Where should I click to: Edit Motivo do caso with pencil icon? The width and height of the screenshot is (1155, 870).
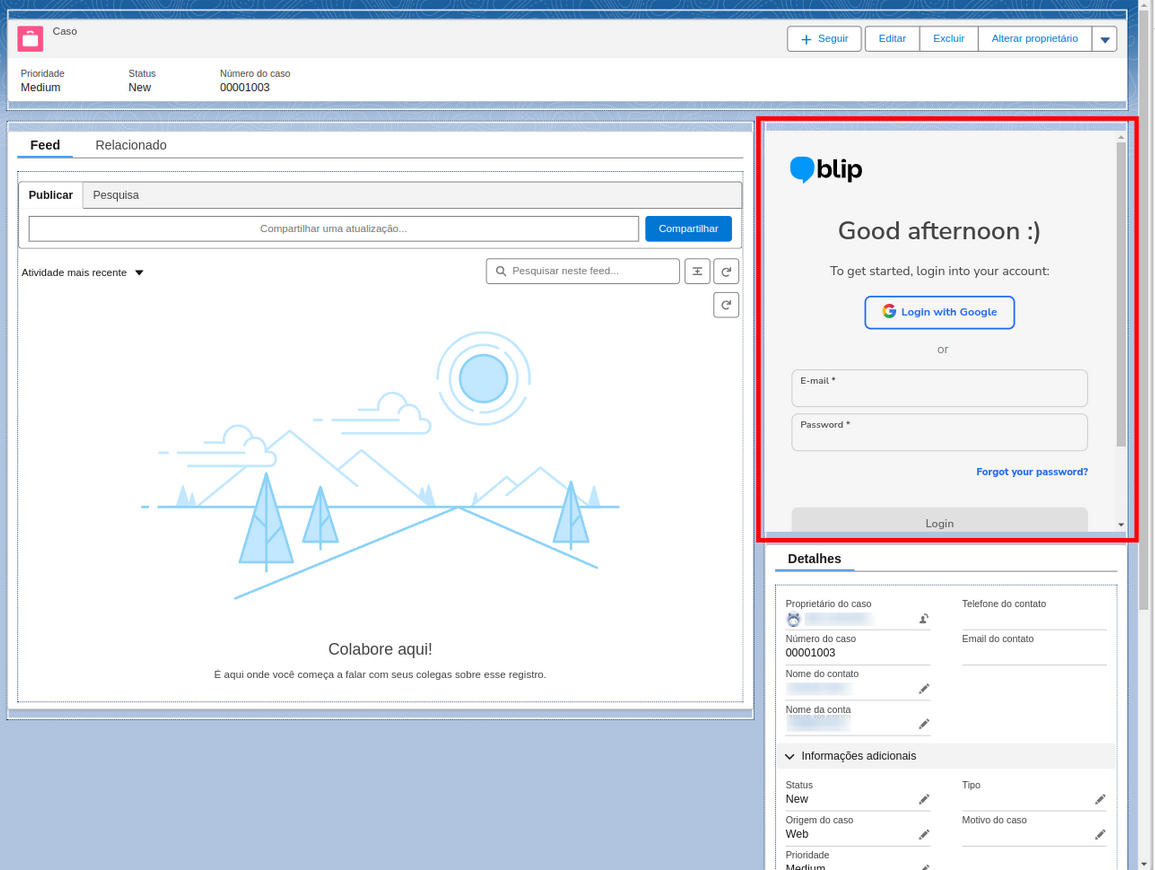point(1100,835)
